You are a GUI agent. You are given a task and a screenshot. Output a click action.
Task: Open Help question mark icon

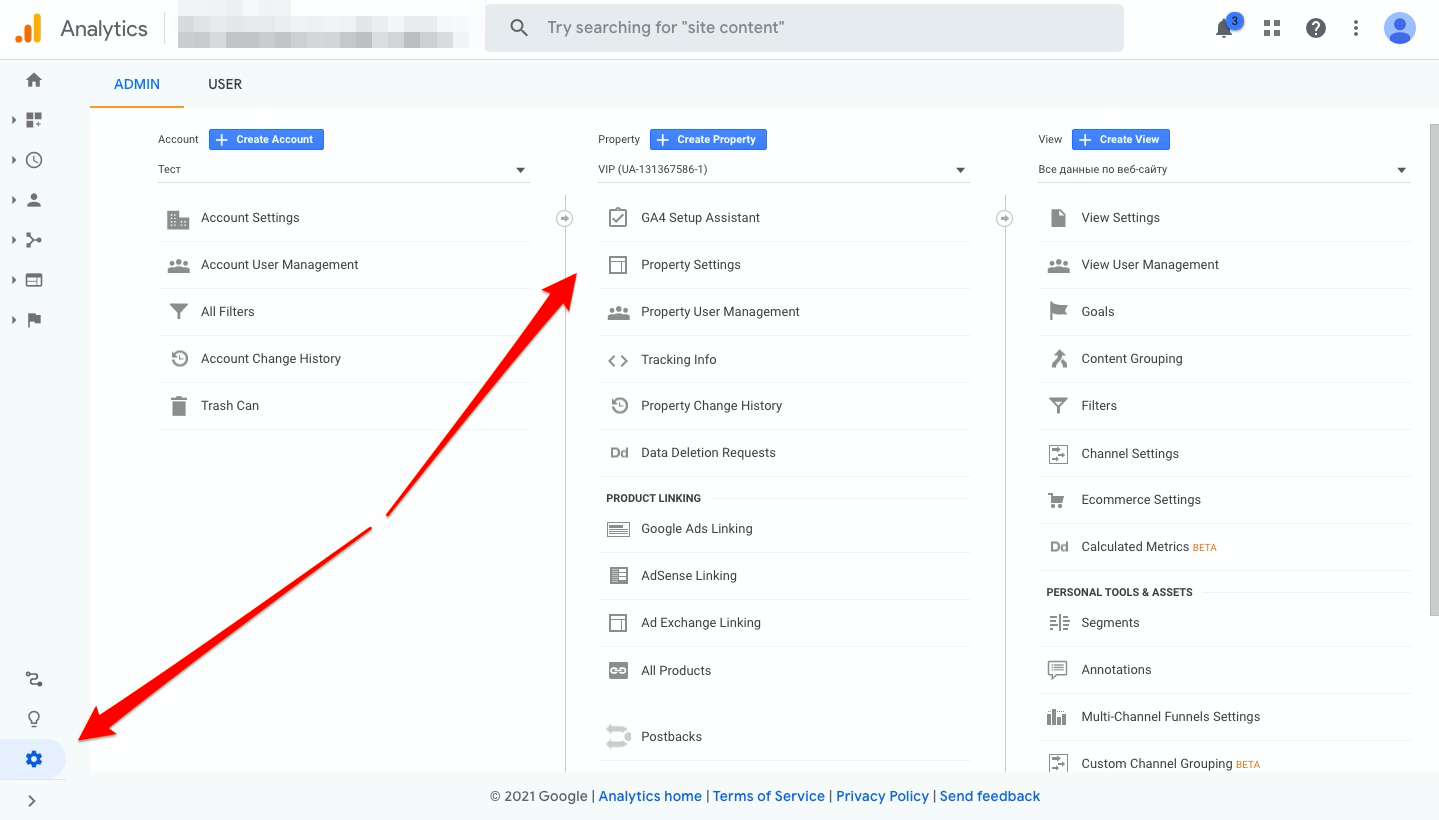tap(1316, 28)
